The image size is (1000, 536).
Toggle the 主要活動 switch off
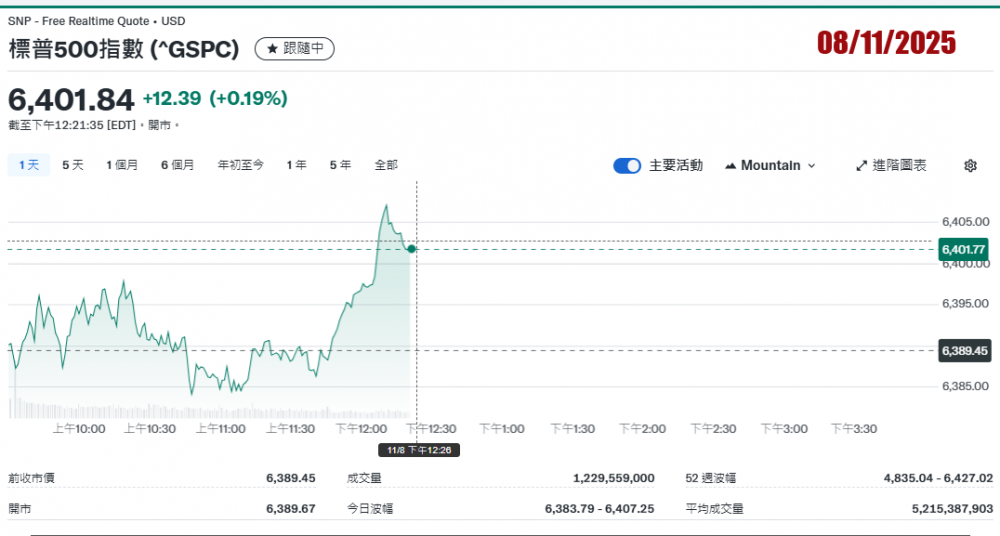pyautogui.click(x=627, y=166)
